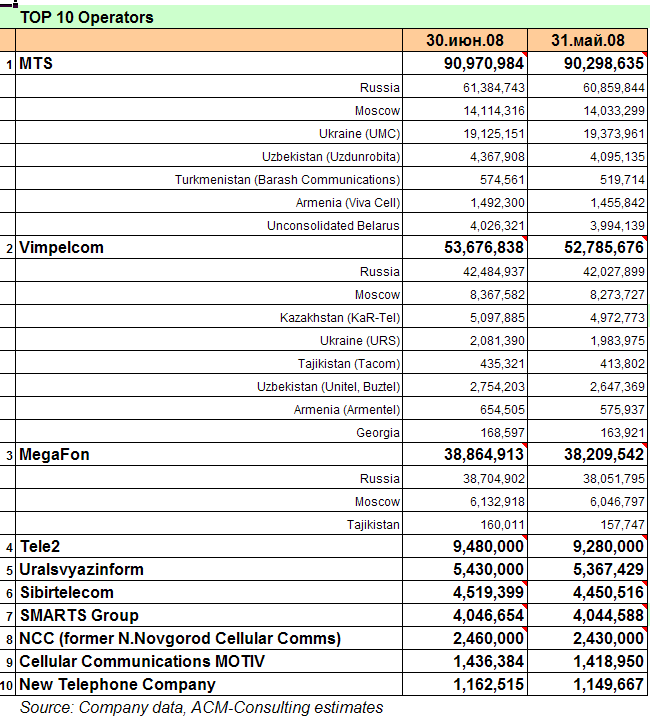Select Vimpelcom total 53,676,838
Viewport: 650px width, 718px height.
[465, 247]
